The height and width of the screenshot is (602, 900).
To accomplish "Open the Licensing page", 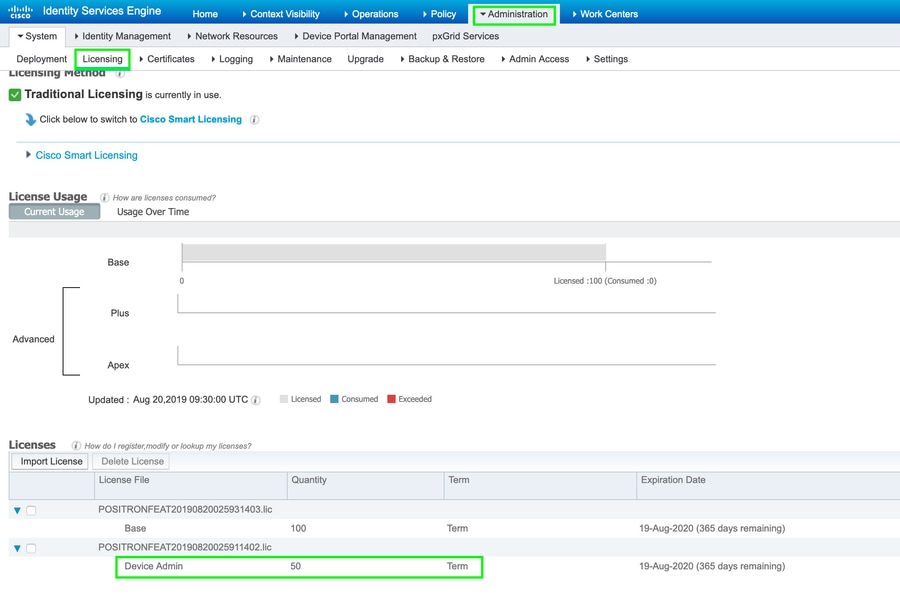I will [102, 59].
